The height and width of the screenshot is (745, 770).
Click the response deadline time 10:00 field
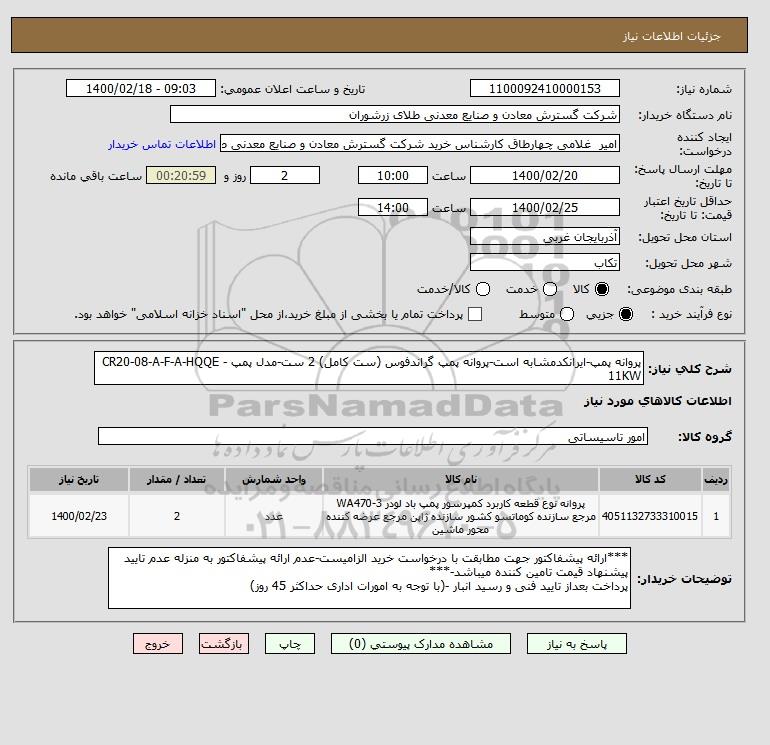(x=393, y=175)
